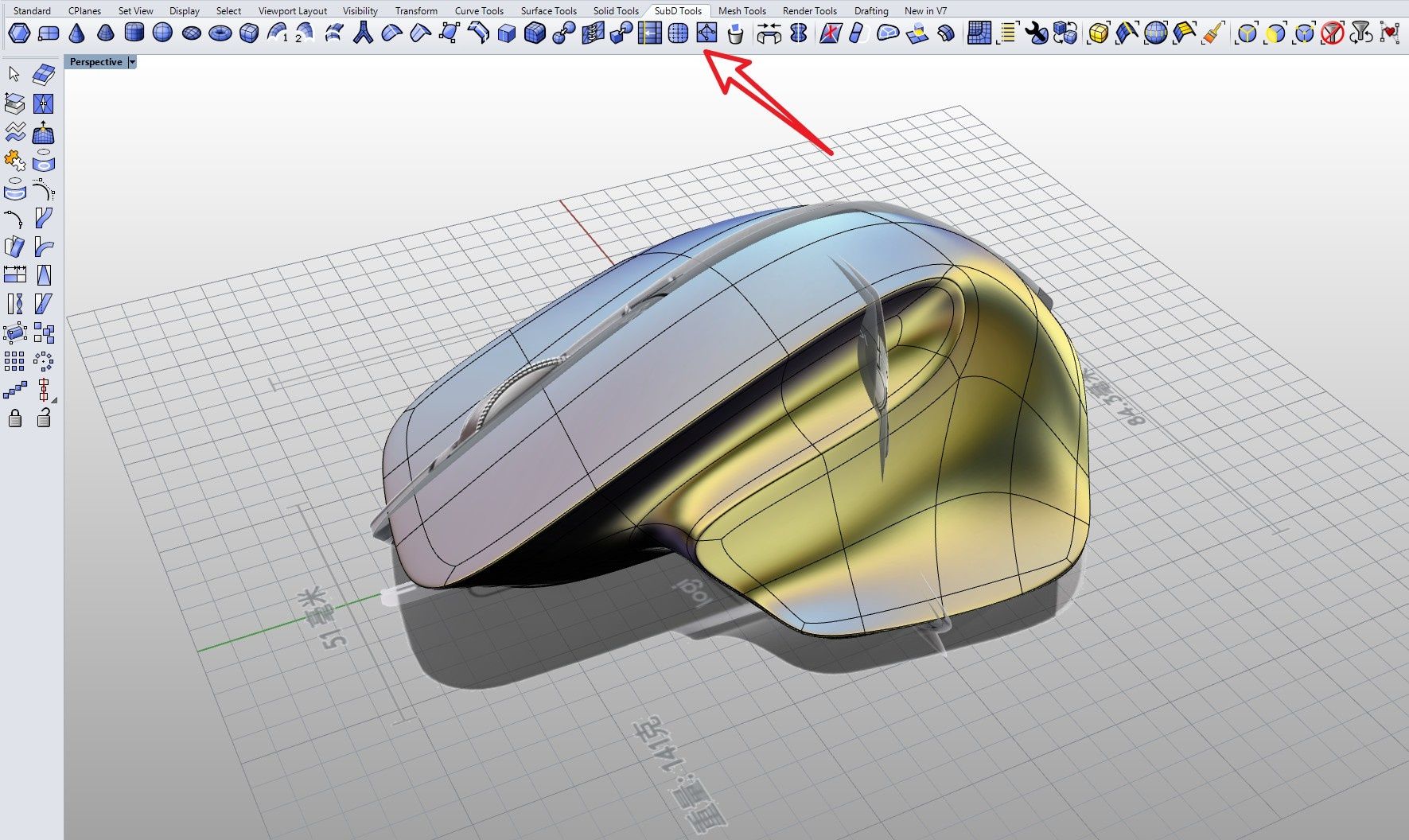Switch to the Standard toolbar tab
The width and height of the screenshot is (1409, 840).
[x=32, y=11]
